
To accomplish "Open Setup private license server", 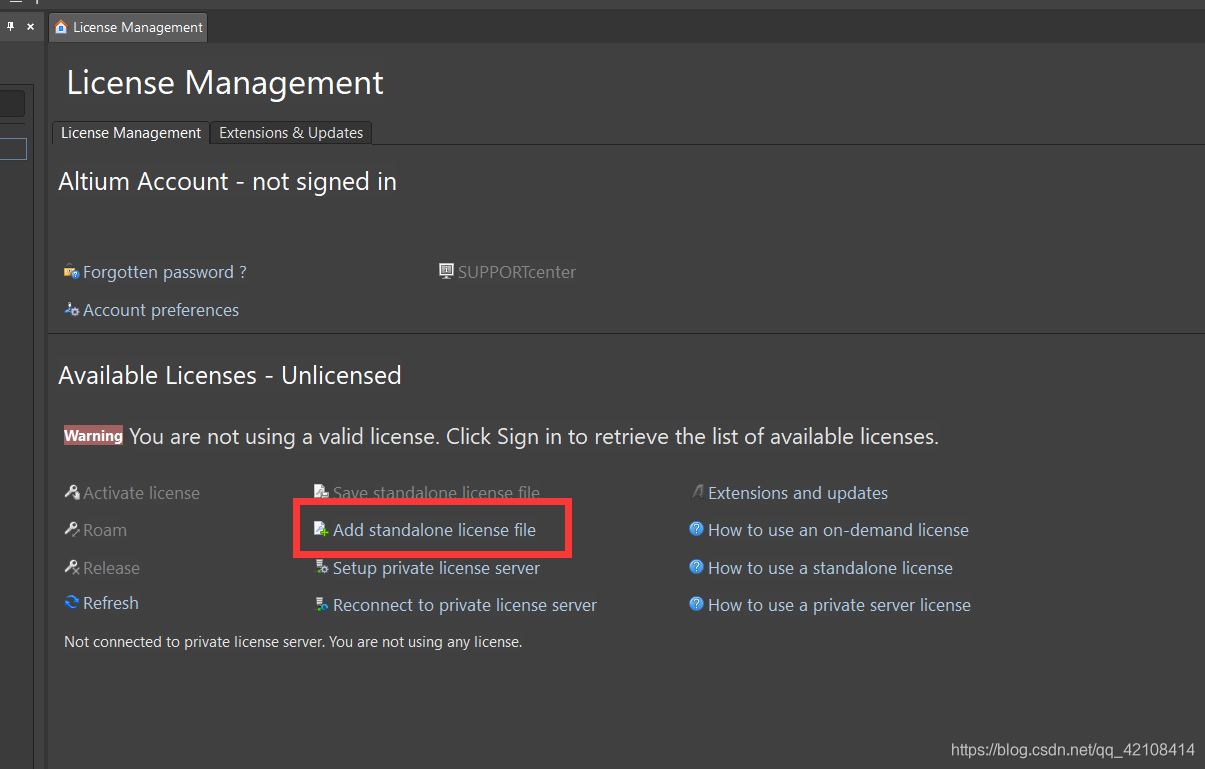I will pos(436,568).
